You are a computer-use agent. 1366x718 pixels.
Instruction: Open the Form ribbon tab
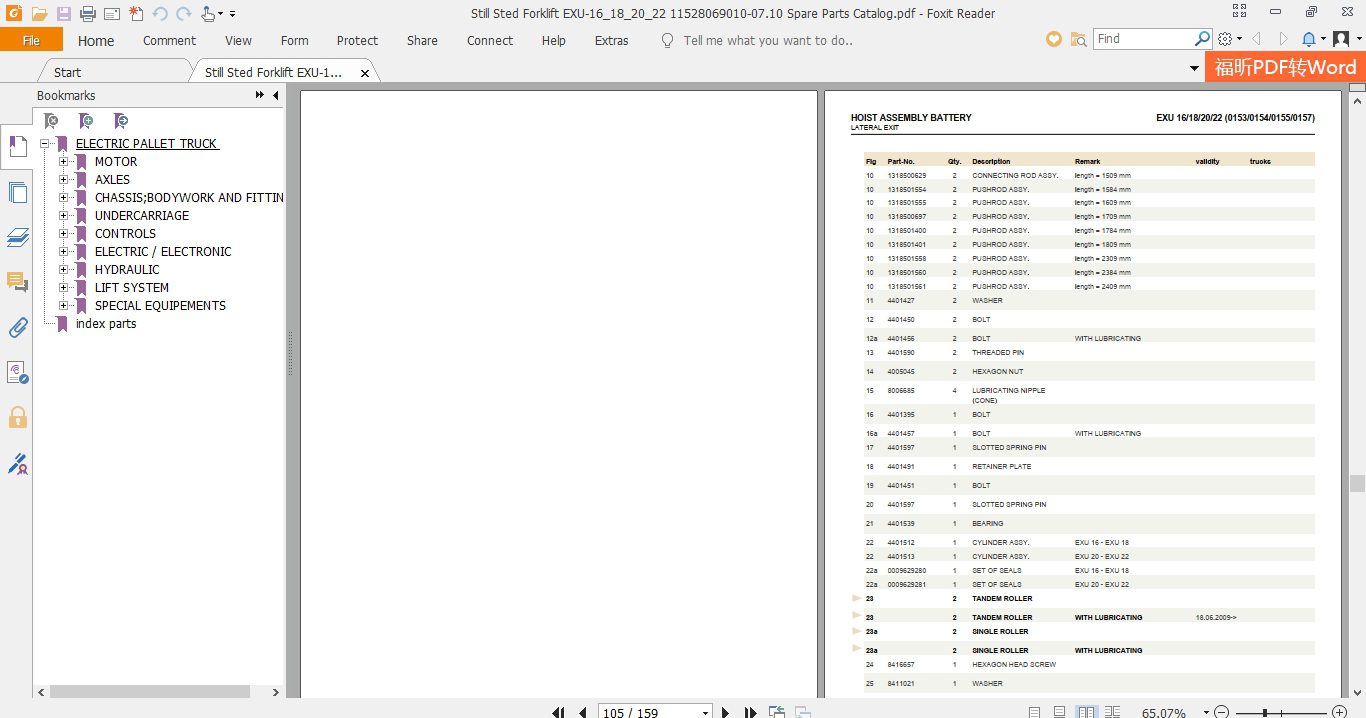coord(294,41)
